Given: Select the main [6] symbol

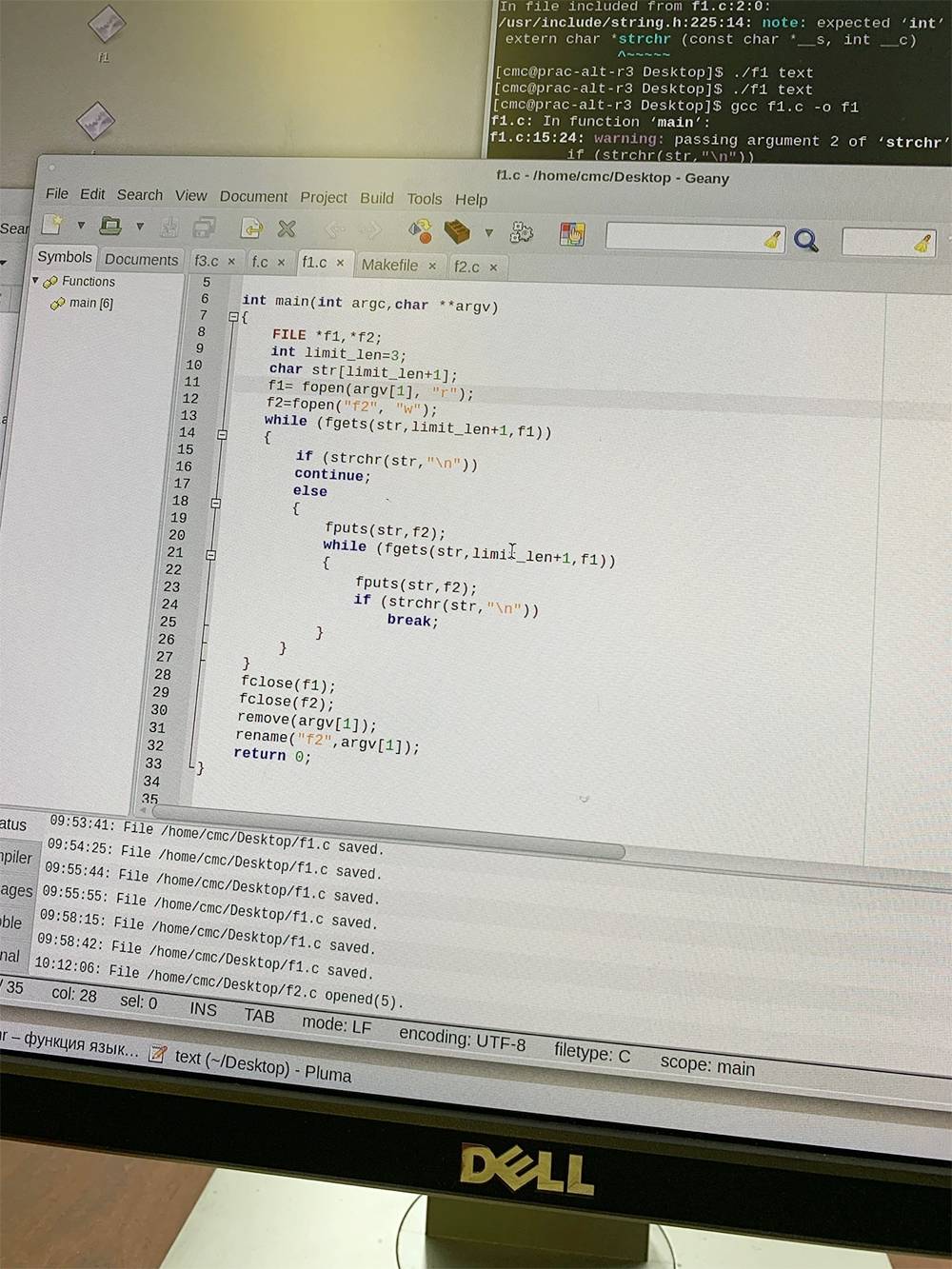Looking at the screenshot, I should click(90, 303).
